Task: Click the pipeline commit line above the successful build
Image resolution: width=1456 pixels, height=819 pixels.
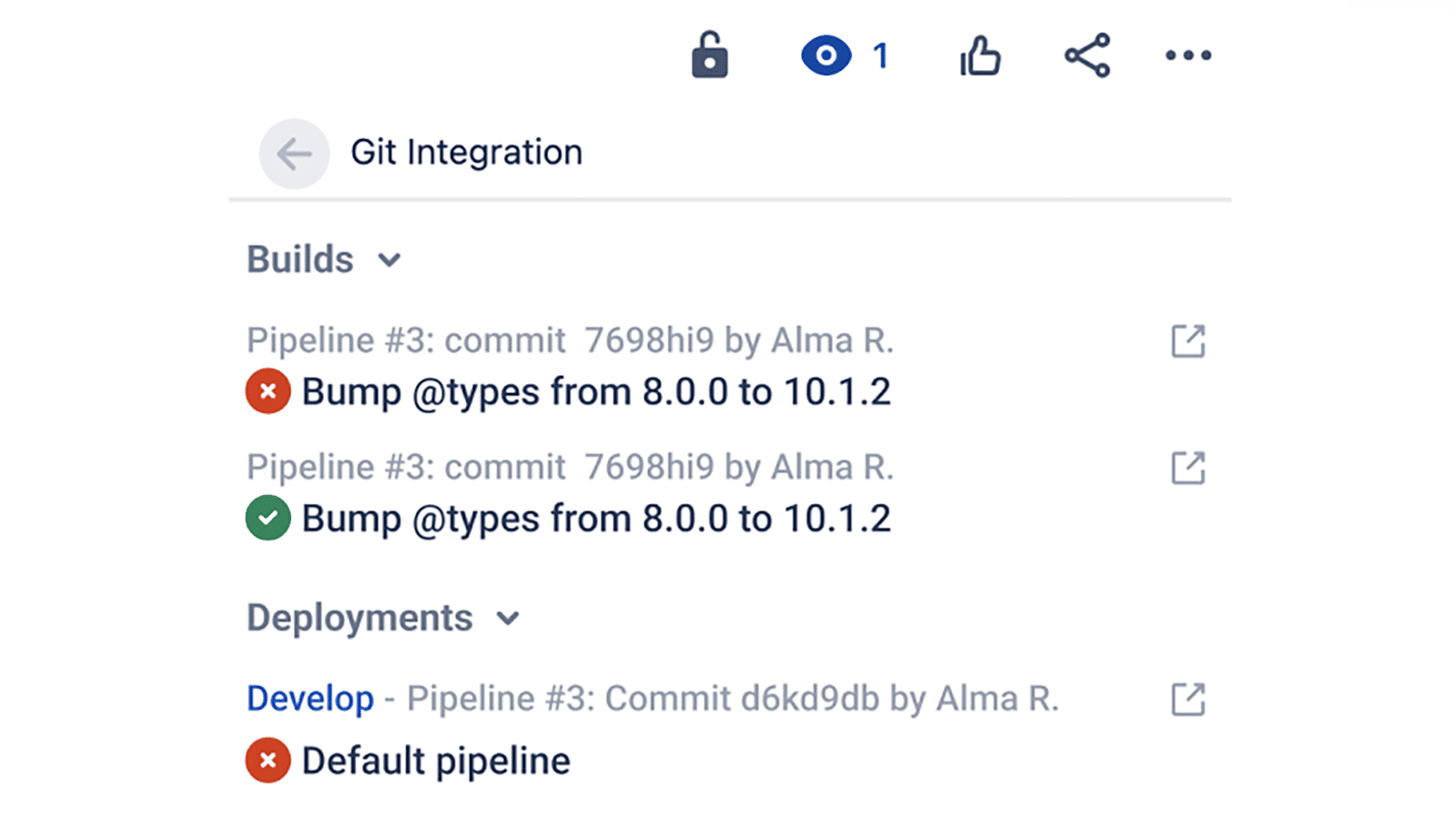Action: (571, 467)
